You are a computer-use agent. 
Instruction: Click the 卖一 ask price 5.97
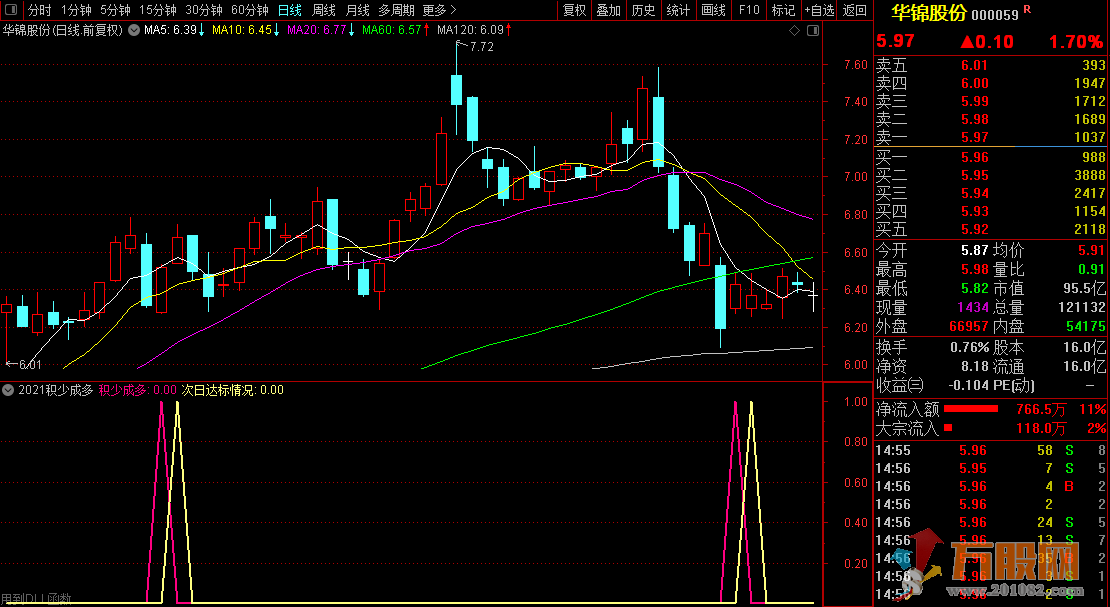pos(974,137)
